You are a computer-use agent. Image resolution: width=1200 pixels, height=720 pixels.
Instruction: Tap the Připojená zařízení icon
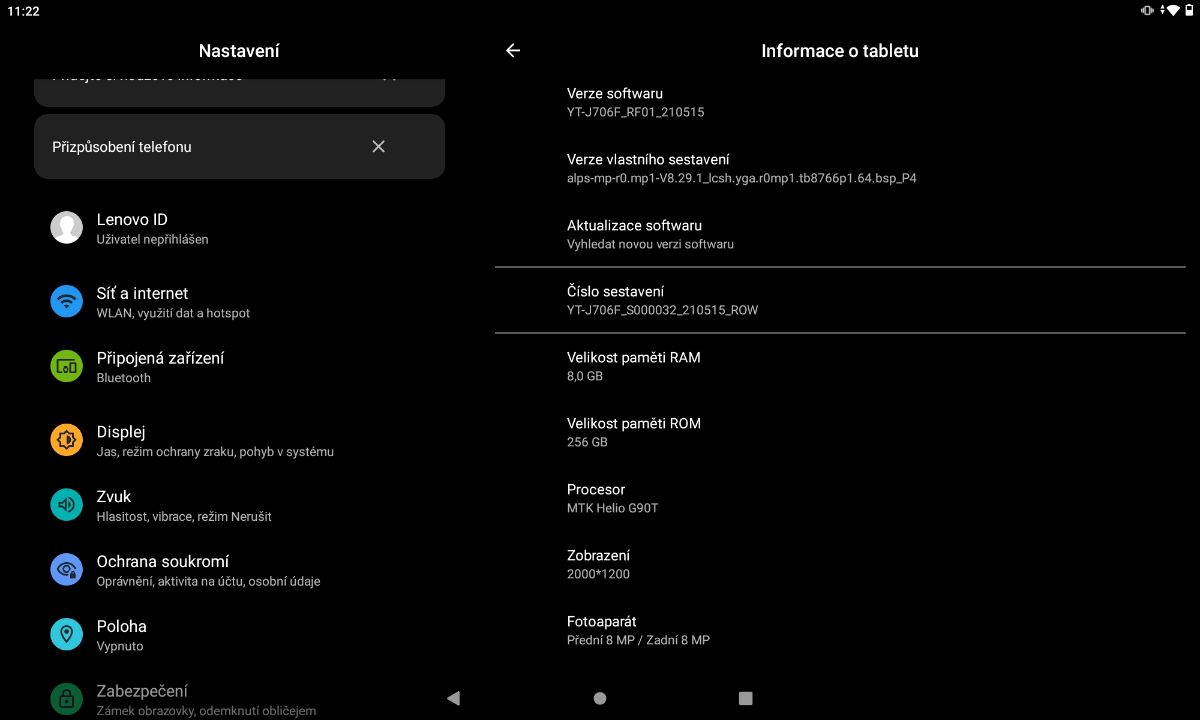(67, 367)
